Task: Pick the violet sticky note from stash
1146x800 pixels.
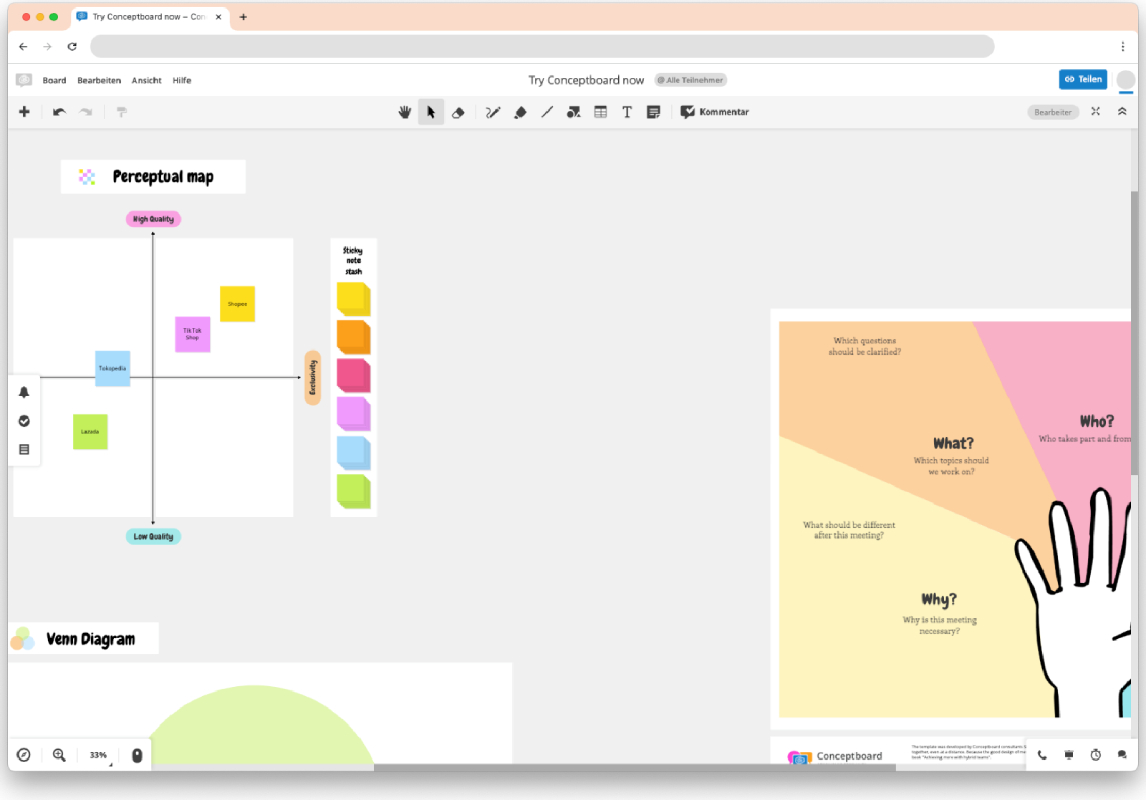Action: coord(353,414)
